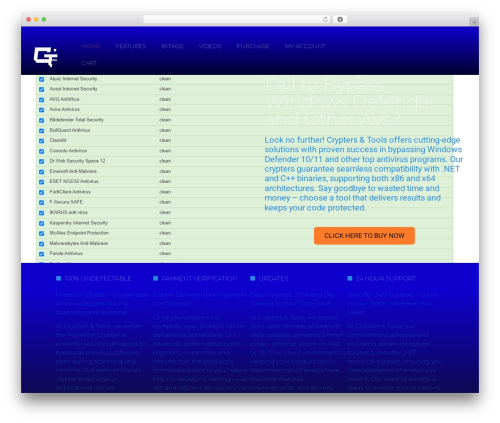The height and width of the screenshot is (423, 500).
Task: Click the Emsisoft Anti-Malware row label
Action: [73, 171]
